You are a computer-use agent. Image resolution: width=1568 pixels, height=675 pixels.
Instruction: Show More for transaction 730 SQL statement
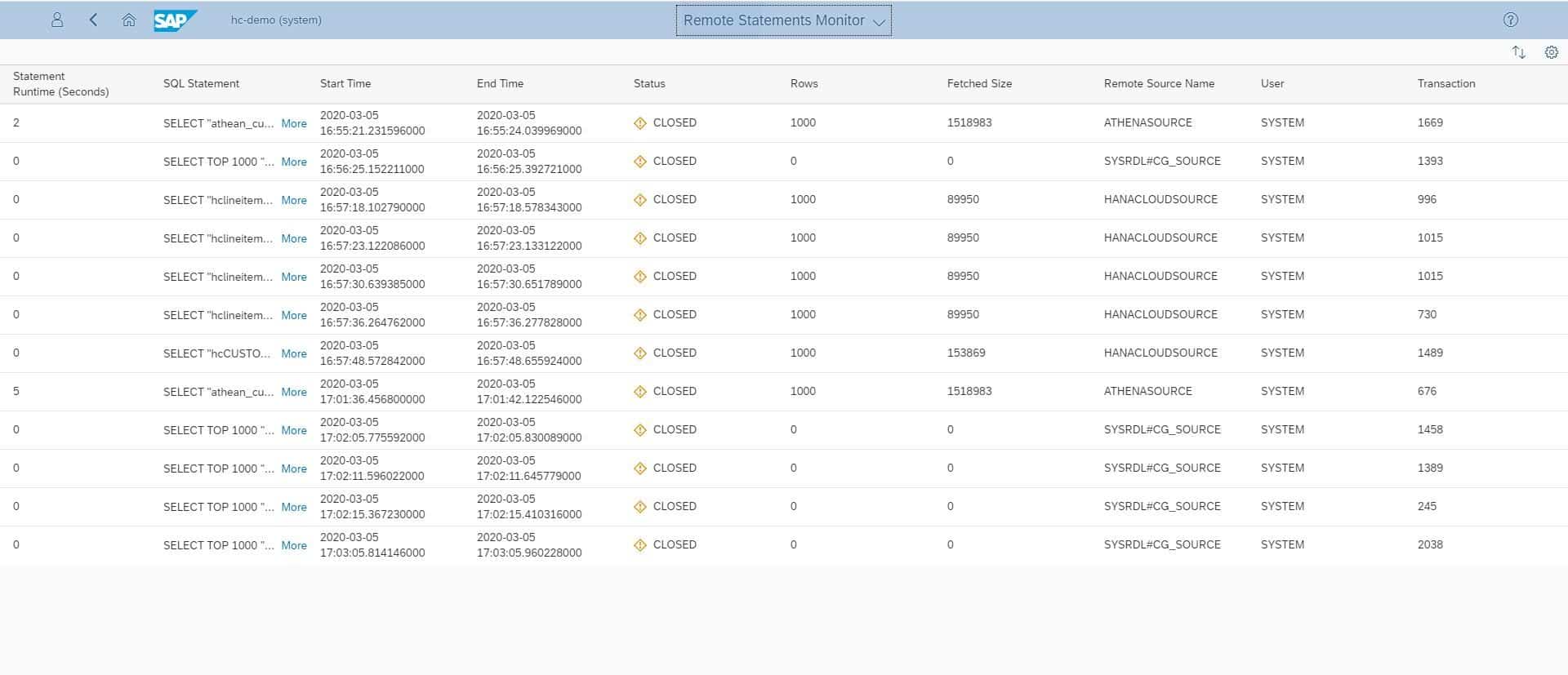coord(294,315)
